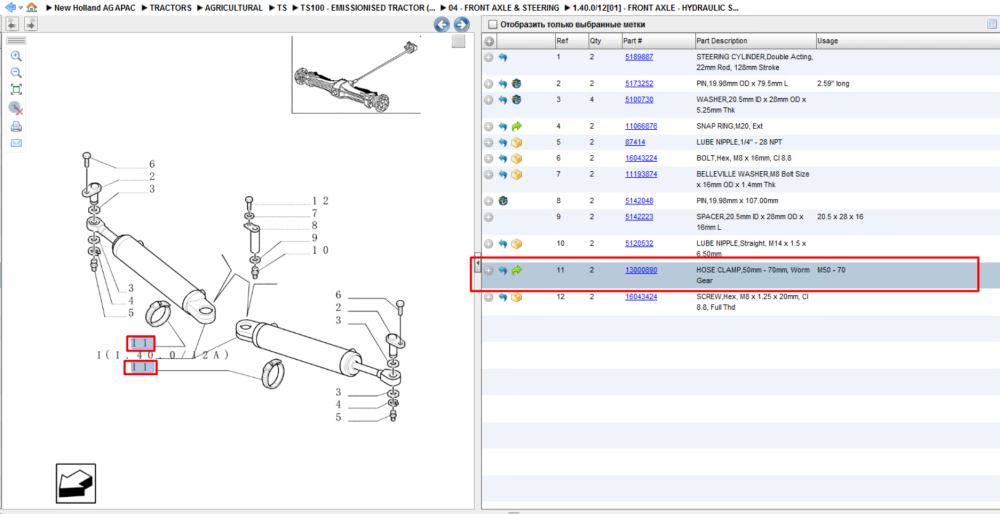Click the plus icon on the Ref 2 PIN row
Viewport: 1000px width, 514px height.
(489, 84)
